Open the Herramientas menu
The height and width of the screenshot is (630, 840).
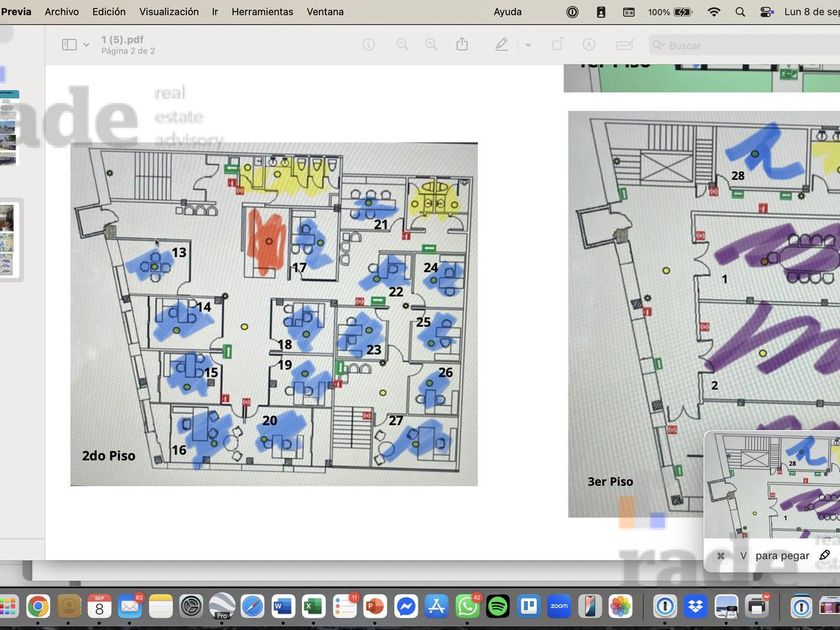pos(262,11)
